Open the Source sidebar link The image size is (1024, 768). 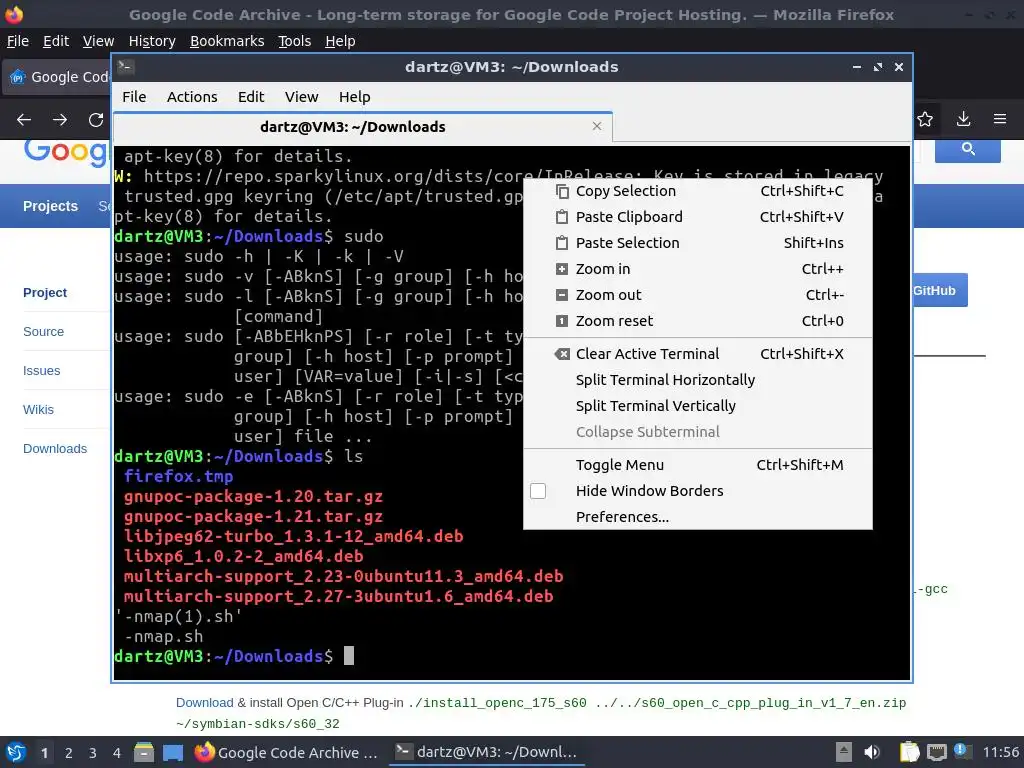[x=43, y=332]
